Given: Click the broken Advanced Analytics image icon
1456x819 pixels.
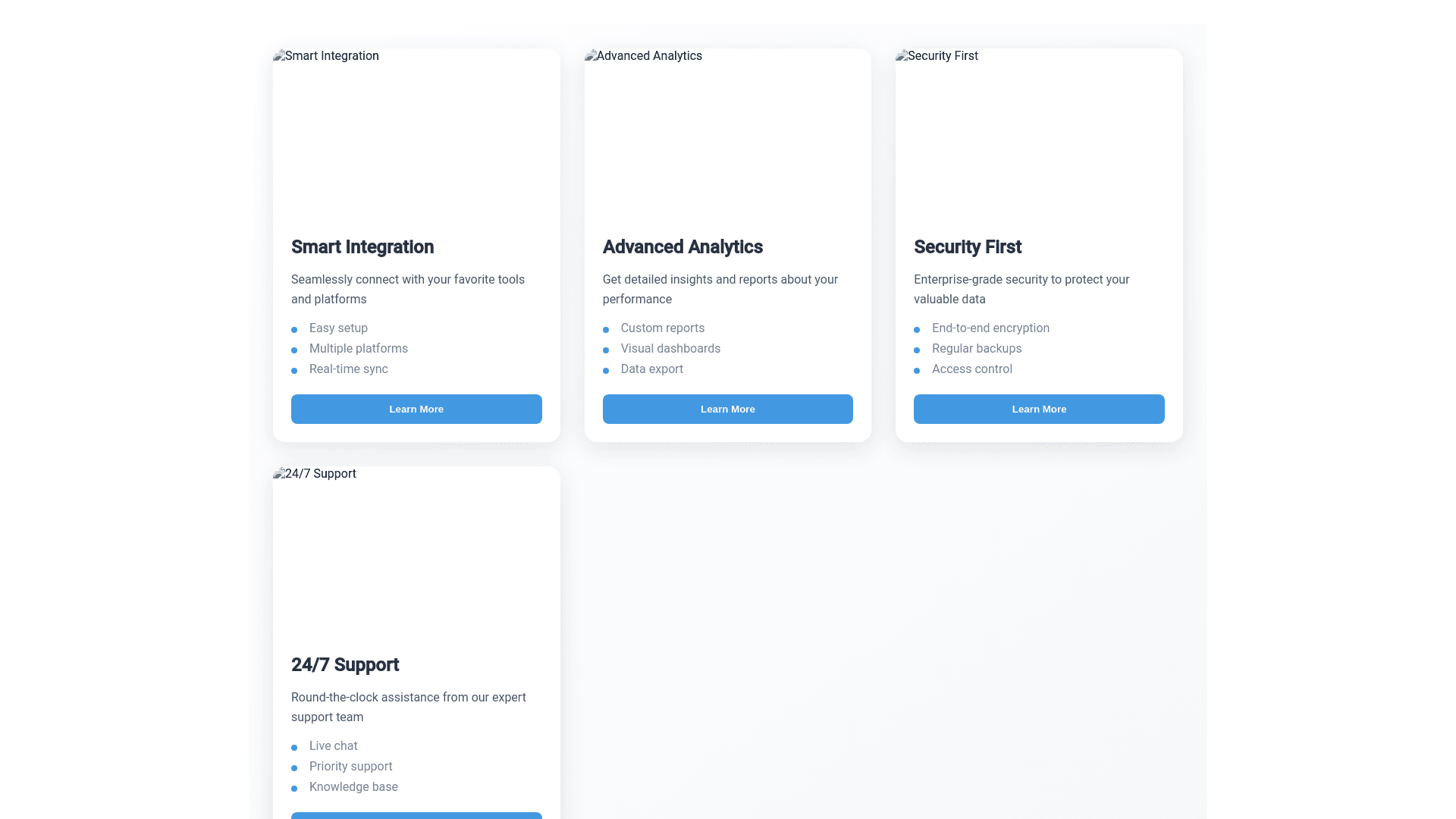Looking at the screenshot, I should [591, 55].
